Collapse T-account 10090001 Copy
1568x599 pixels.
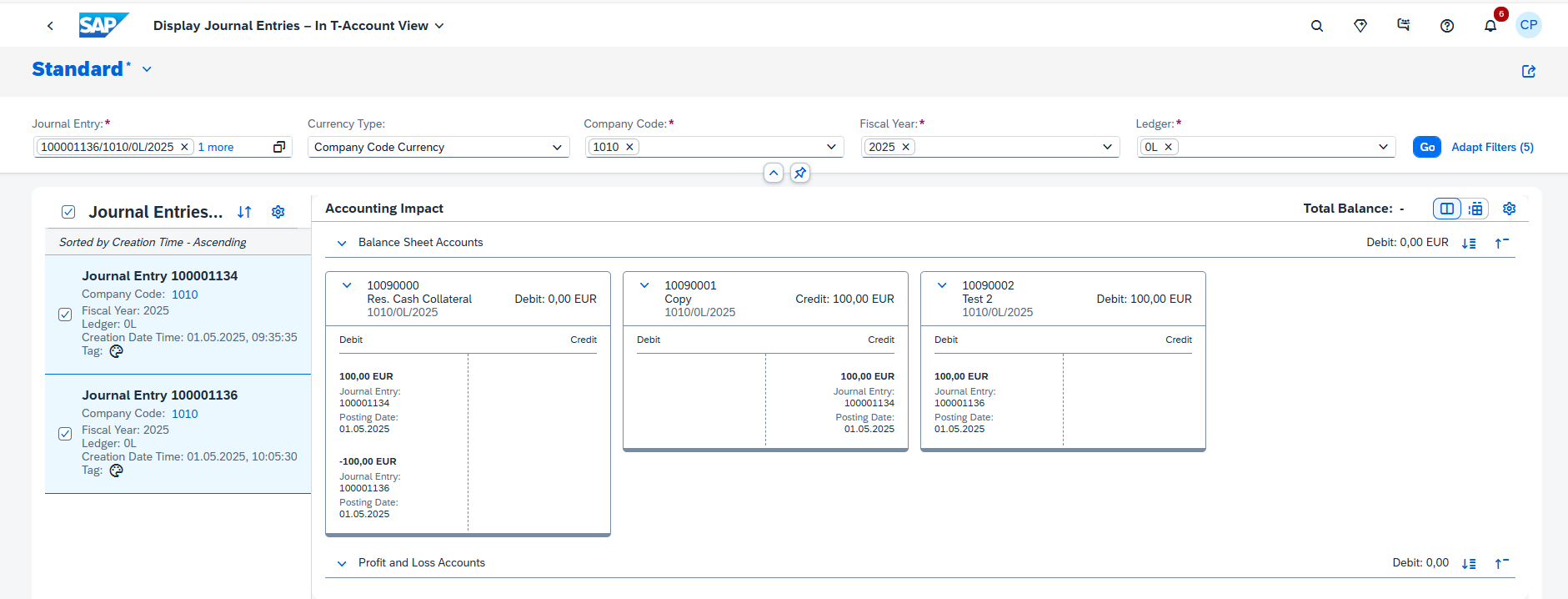click(x=644, y=285)
